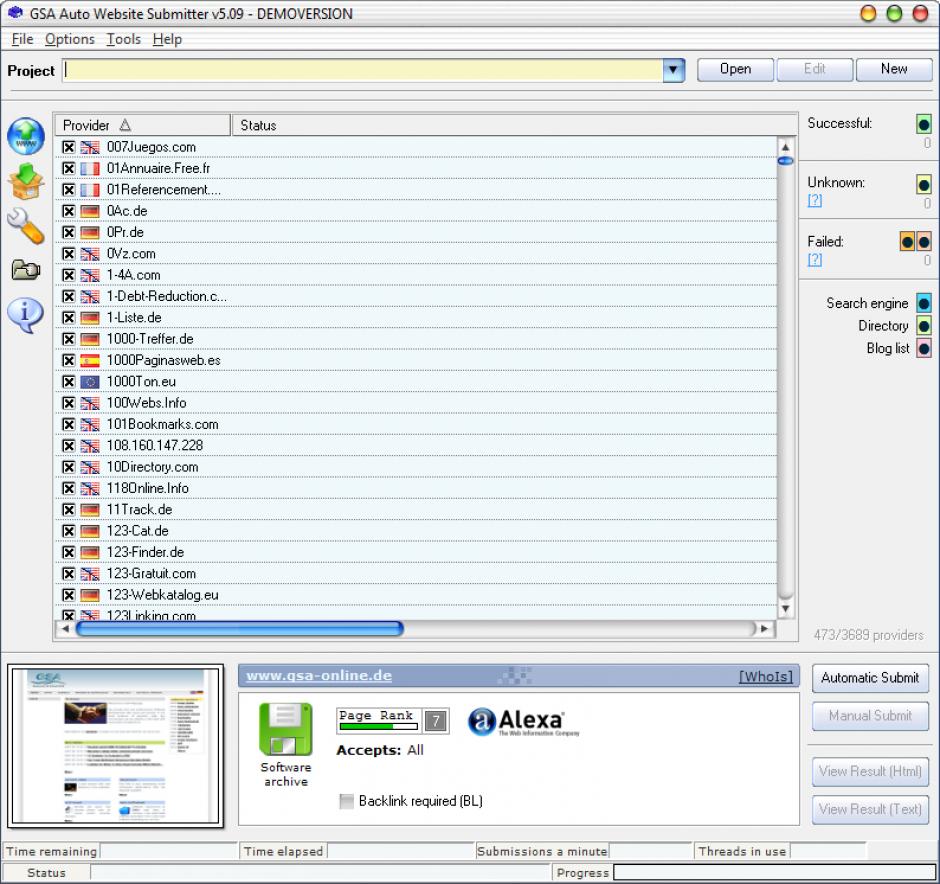The image size is (940, 884).
Task: Click the Spanish flag beside 1000Paginasweb.es
Action: [90, 361]
